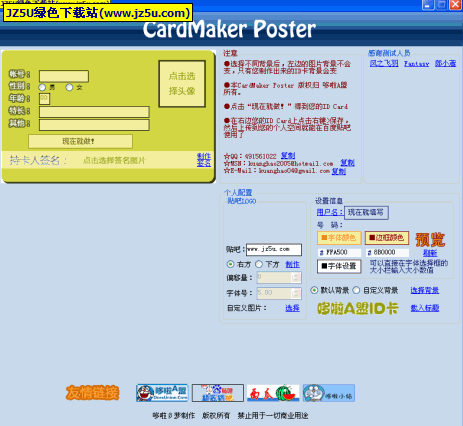Click the 制作 link beside 下方
Viewport: 463px width, 426px height.
(x=292, y=264)
